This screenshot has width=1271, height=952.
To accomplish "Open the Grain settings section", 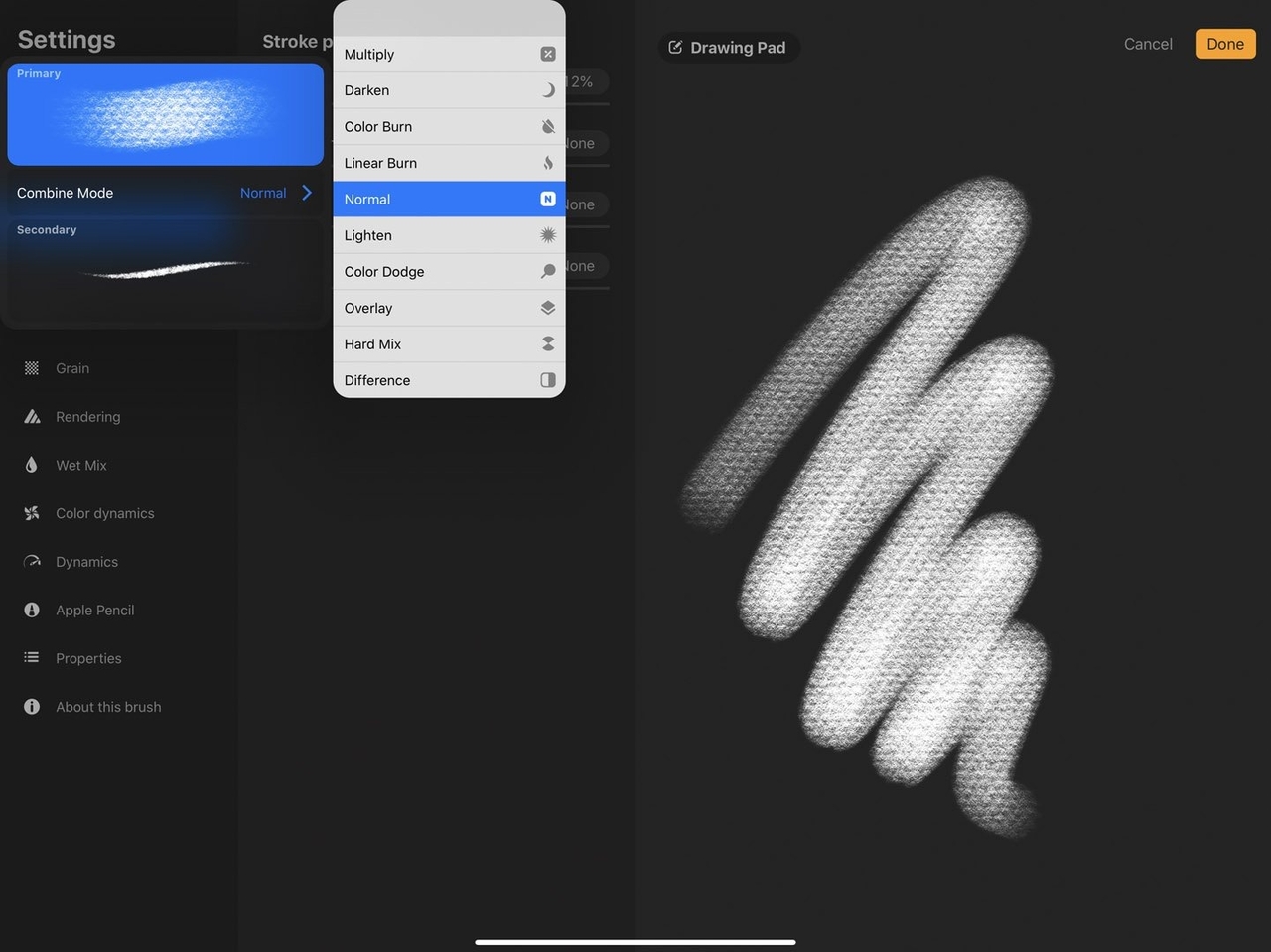I will click(71, 368).
